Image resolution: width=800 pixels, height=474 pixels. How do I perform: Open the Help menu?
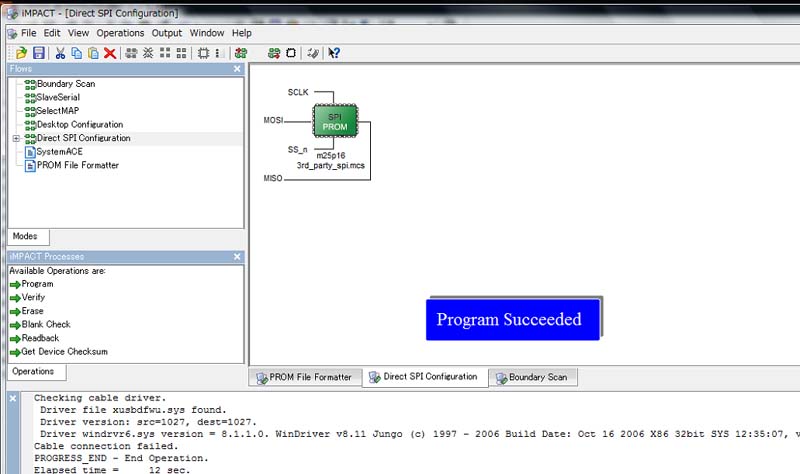pyautogui.click(x=242, y=33)
